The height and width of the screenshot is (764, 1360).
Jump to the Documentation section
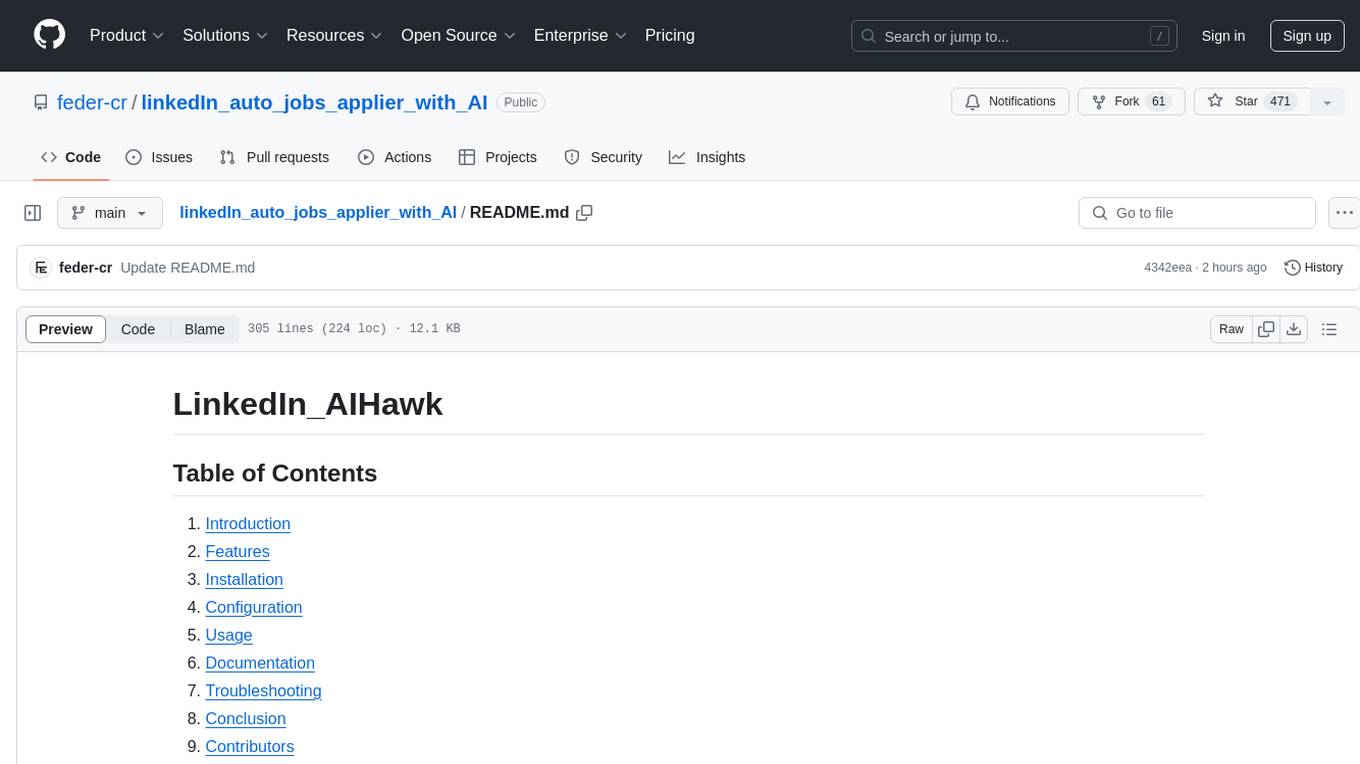(260, 663)
